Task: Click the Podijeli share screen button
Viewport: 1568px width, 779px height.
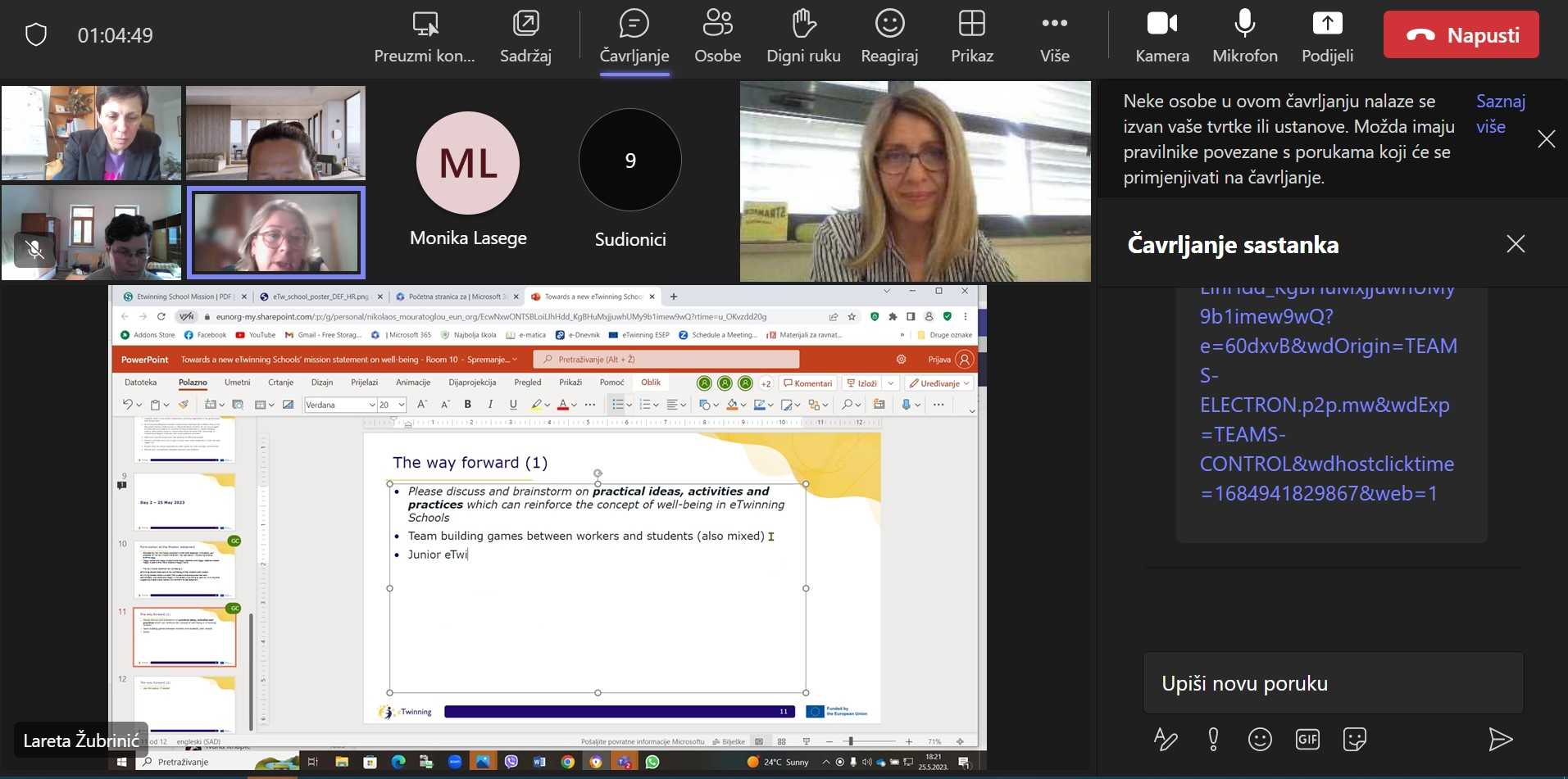Action: (1327, 37)
